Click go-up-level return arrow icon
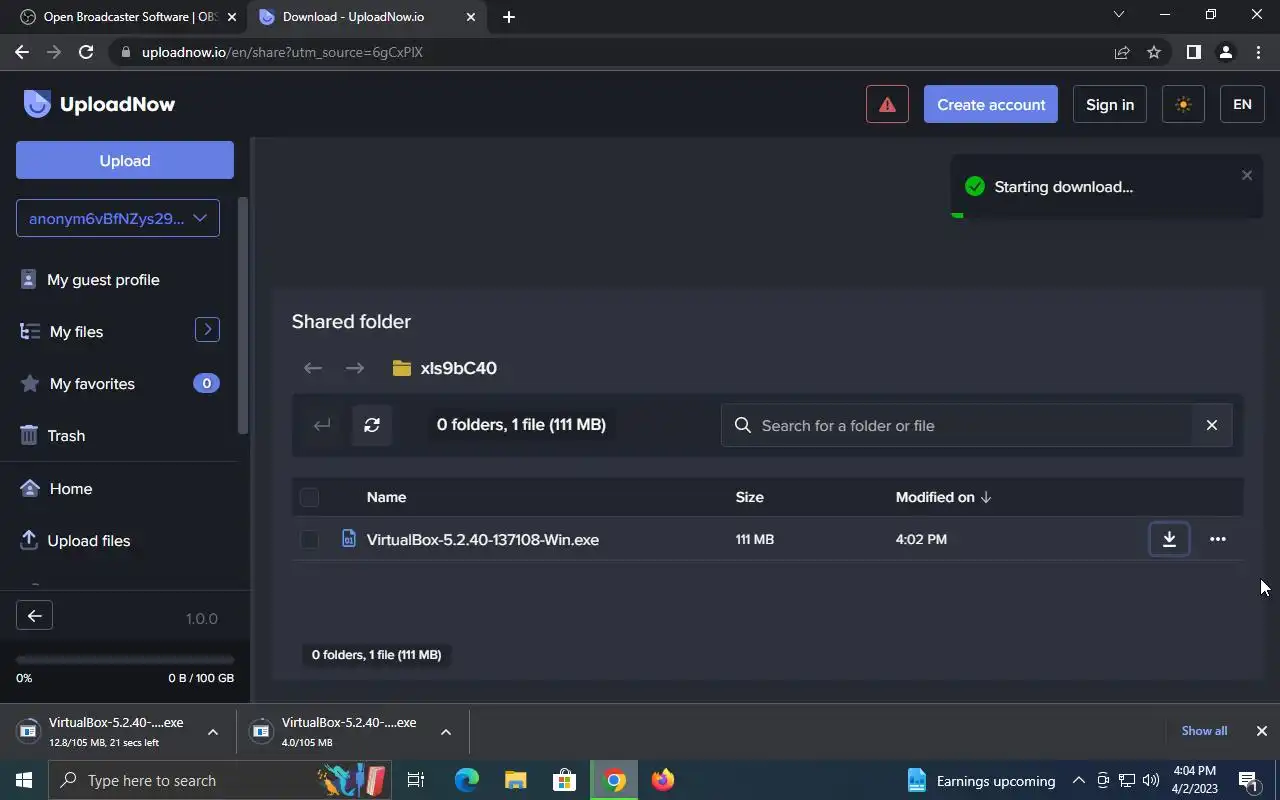This screenshot has height=800, width=1280. (x=322, y=425)
